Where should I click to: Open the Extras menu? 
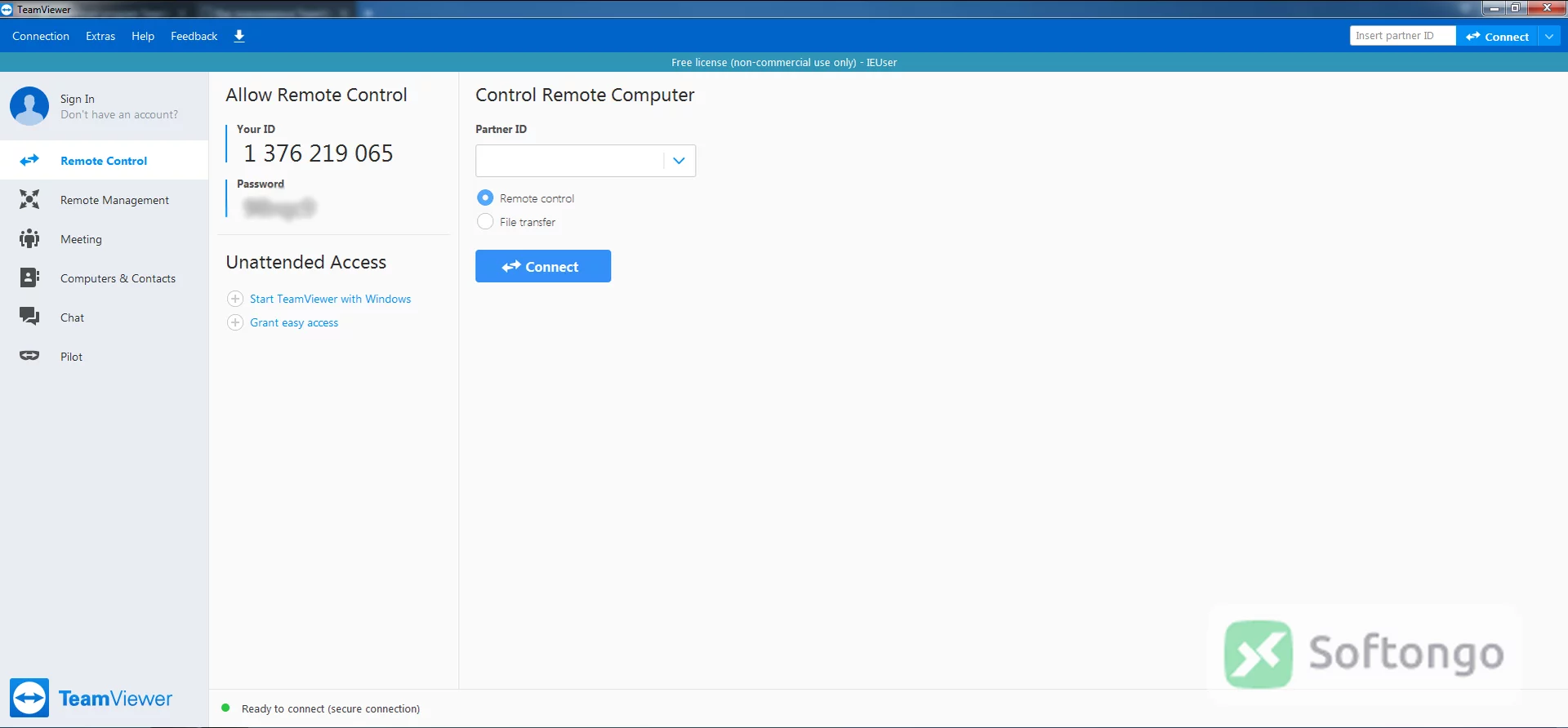pyautogui.click(x=100, y=36)
